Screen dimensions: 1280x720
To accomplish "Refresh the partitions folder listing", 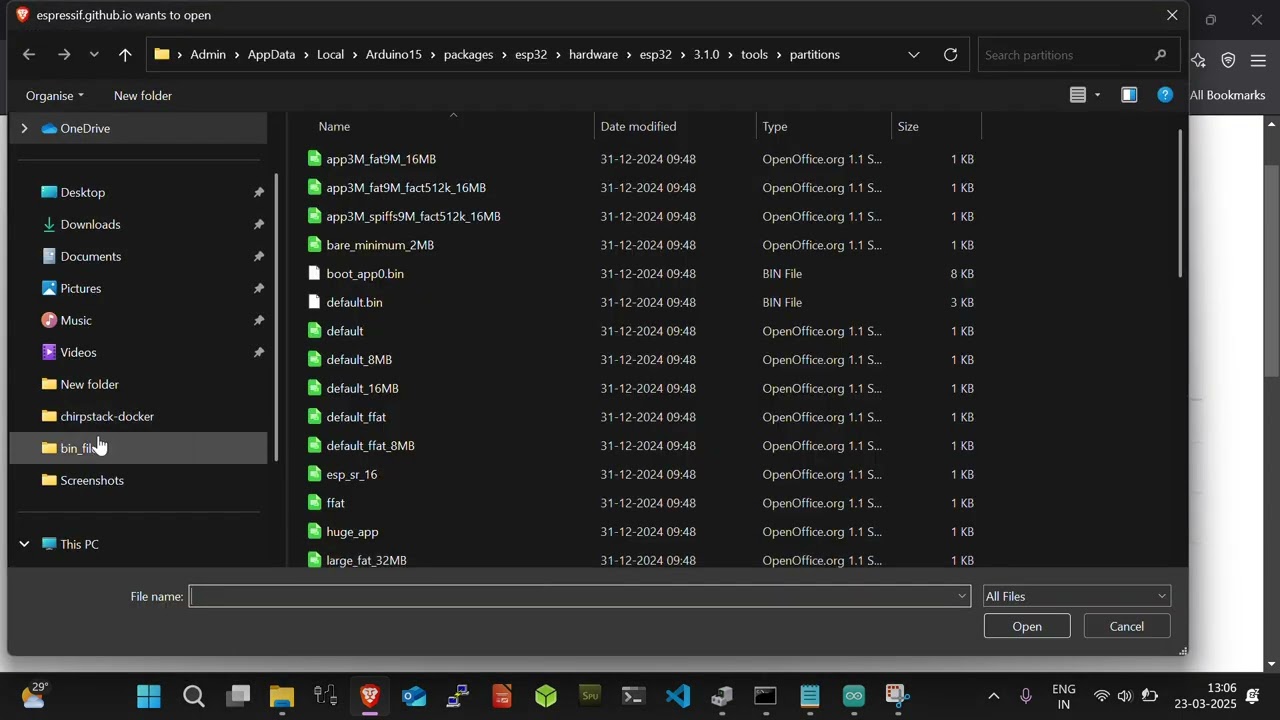I will (x=951, y=55).
